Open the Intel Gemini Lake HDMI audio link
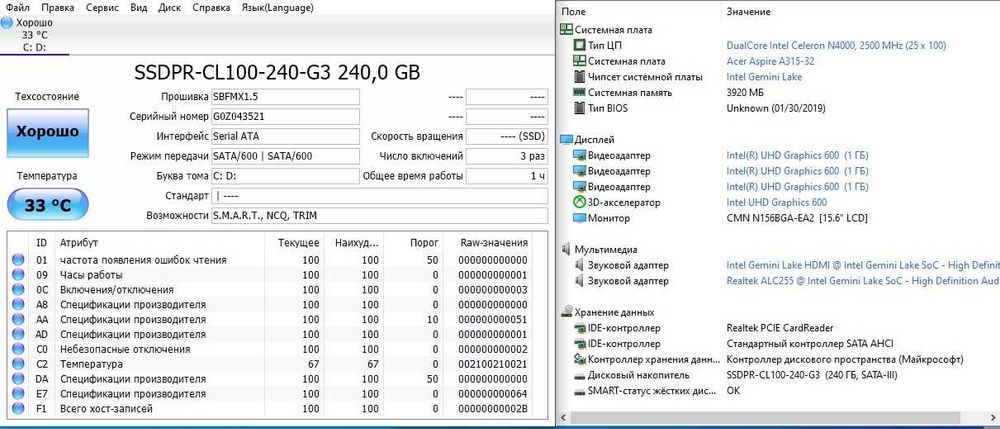The image size is (1000, 429). pos(863,265)
